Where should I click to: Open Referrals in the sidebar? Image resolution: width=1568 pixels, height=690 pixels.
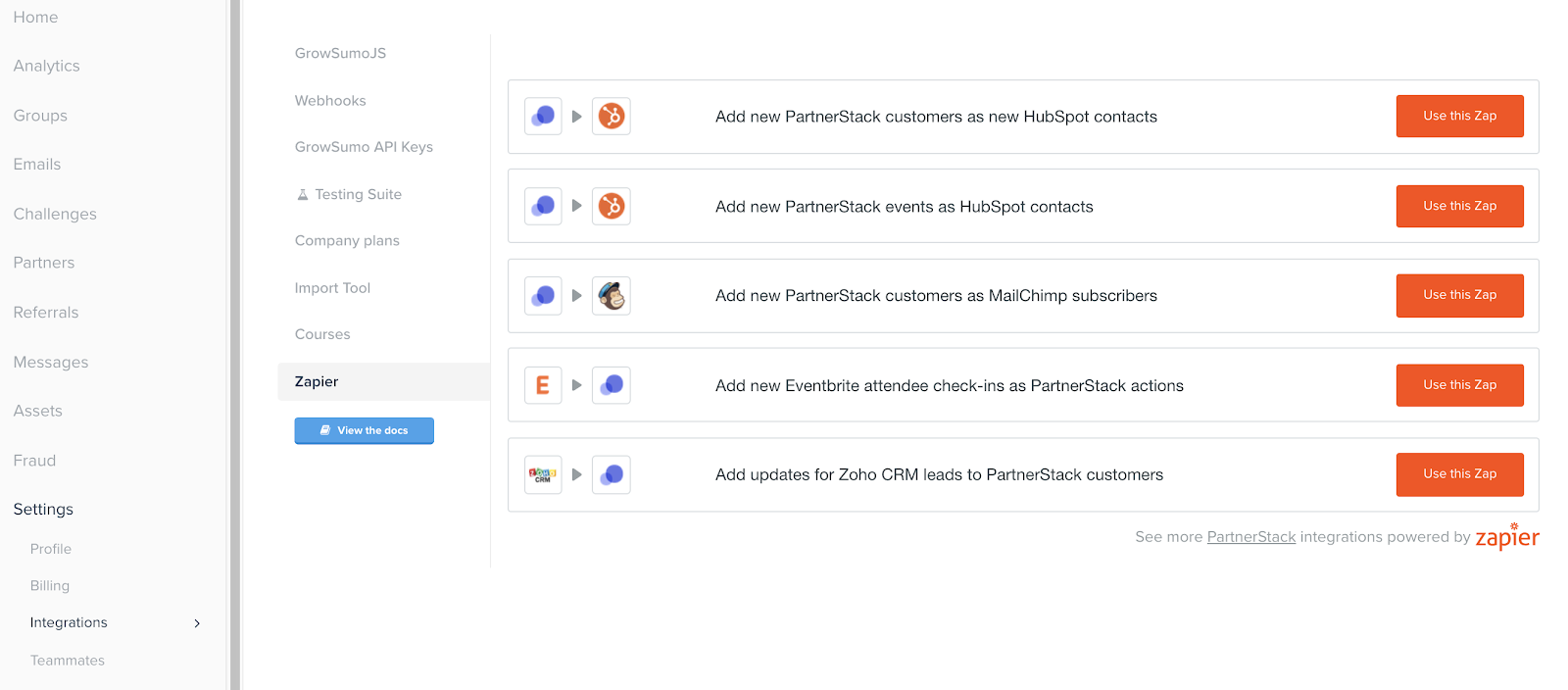(x=46, y=313)
